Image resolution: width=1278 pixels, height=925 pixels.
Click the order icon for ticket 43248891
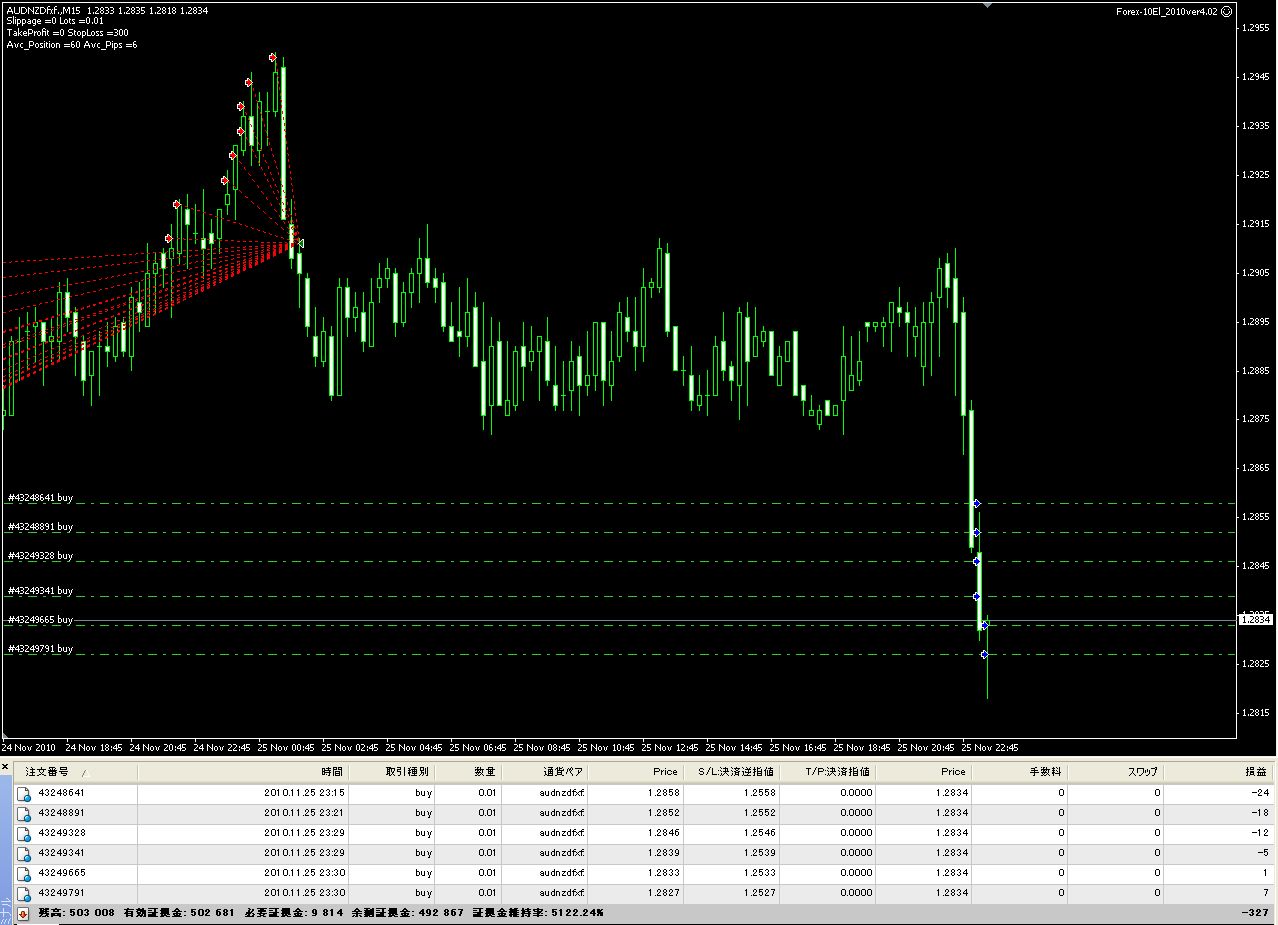(24, 813)
